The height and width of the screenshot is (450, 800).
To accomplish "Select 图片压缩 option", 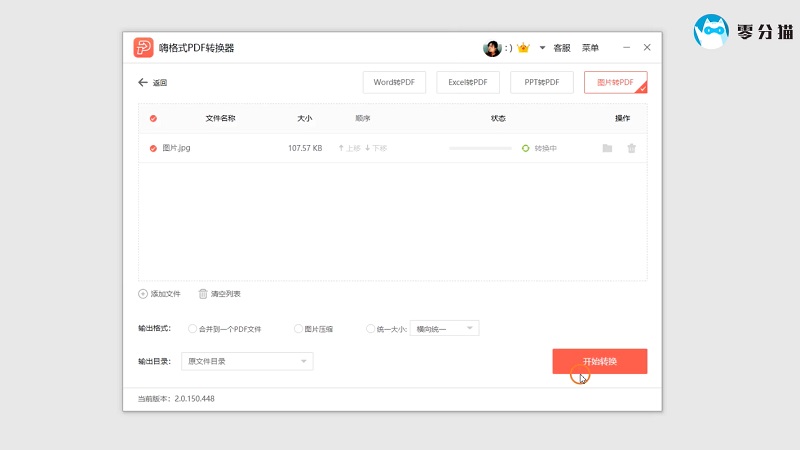I will click(313, 329).
